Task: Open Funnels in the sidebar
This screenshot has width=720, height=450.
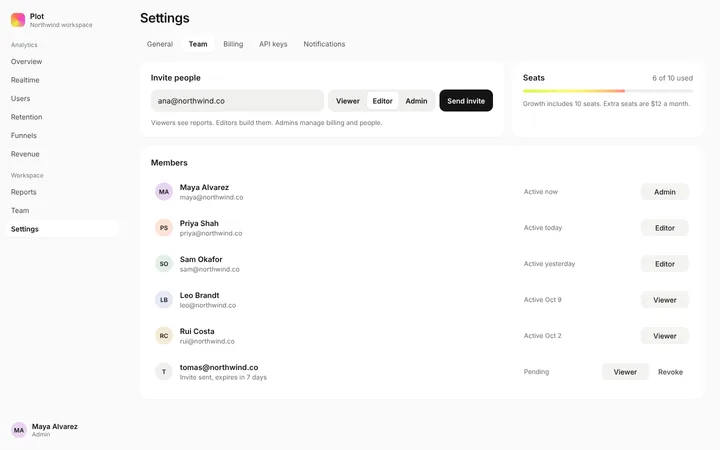Action: [62, 135]
